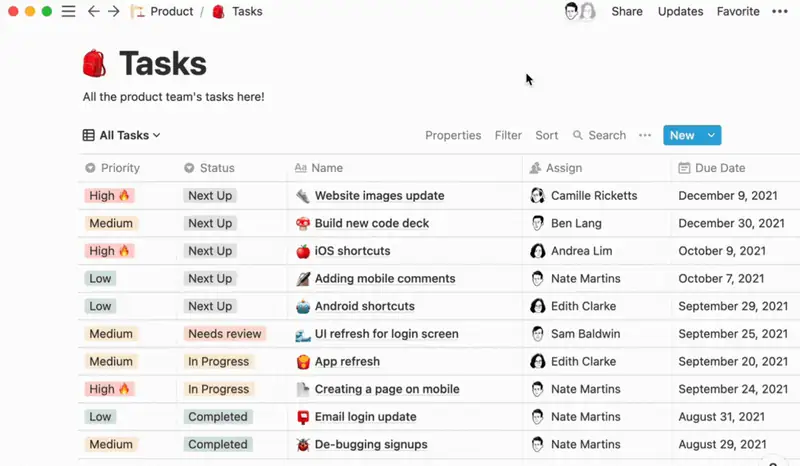This screenshot has height=466, width=800.
Task: Click the red backpack page icon
Action: 94,63
